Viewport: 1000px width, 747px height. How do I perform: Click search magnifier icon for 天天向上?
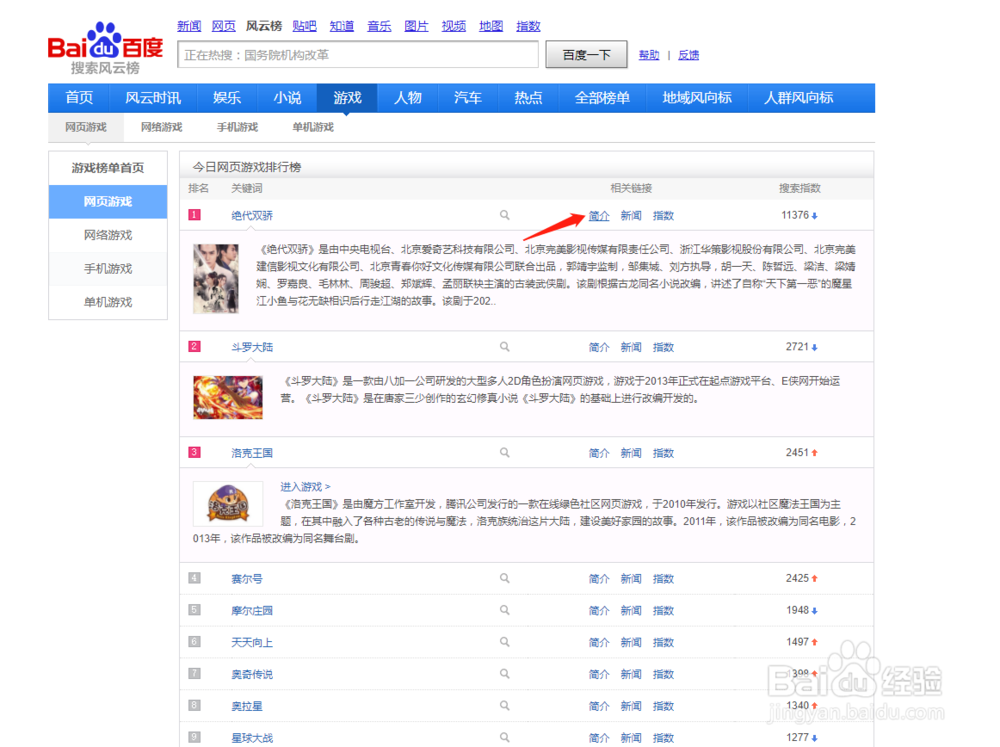tap(504, 642)
